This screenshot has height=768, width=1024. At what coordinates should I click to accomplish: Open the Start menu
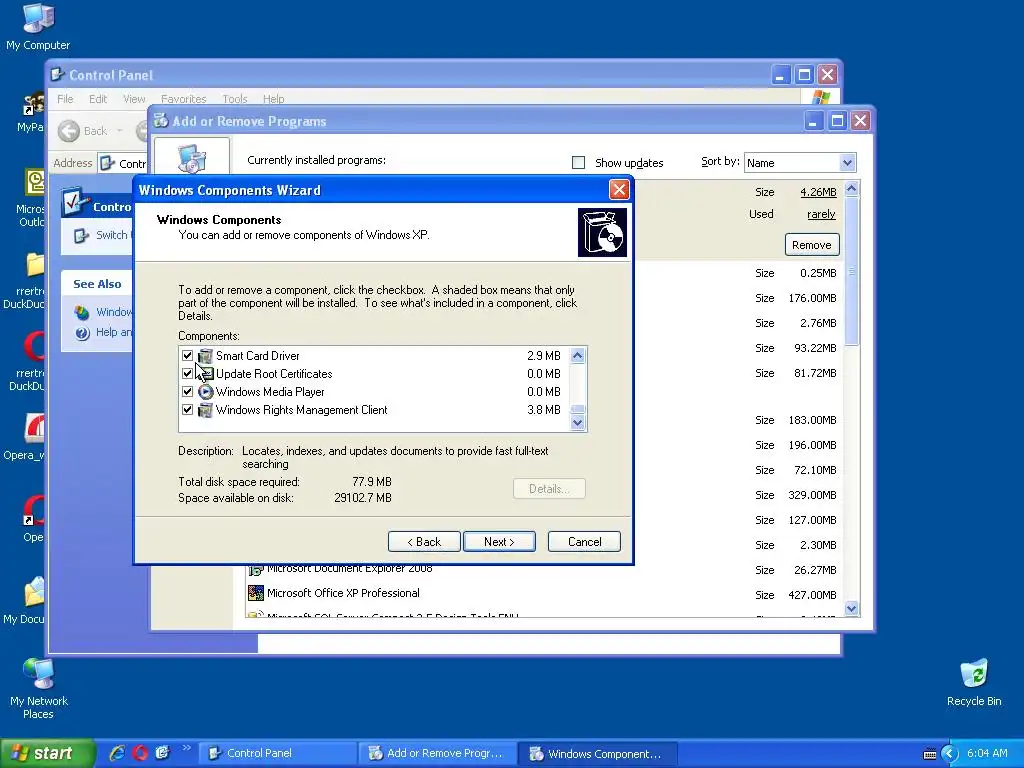click(x=47, y=753)
